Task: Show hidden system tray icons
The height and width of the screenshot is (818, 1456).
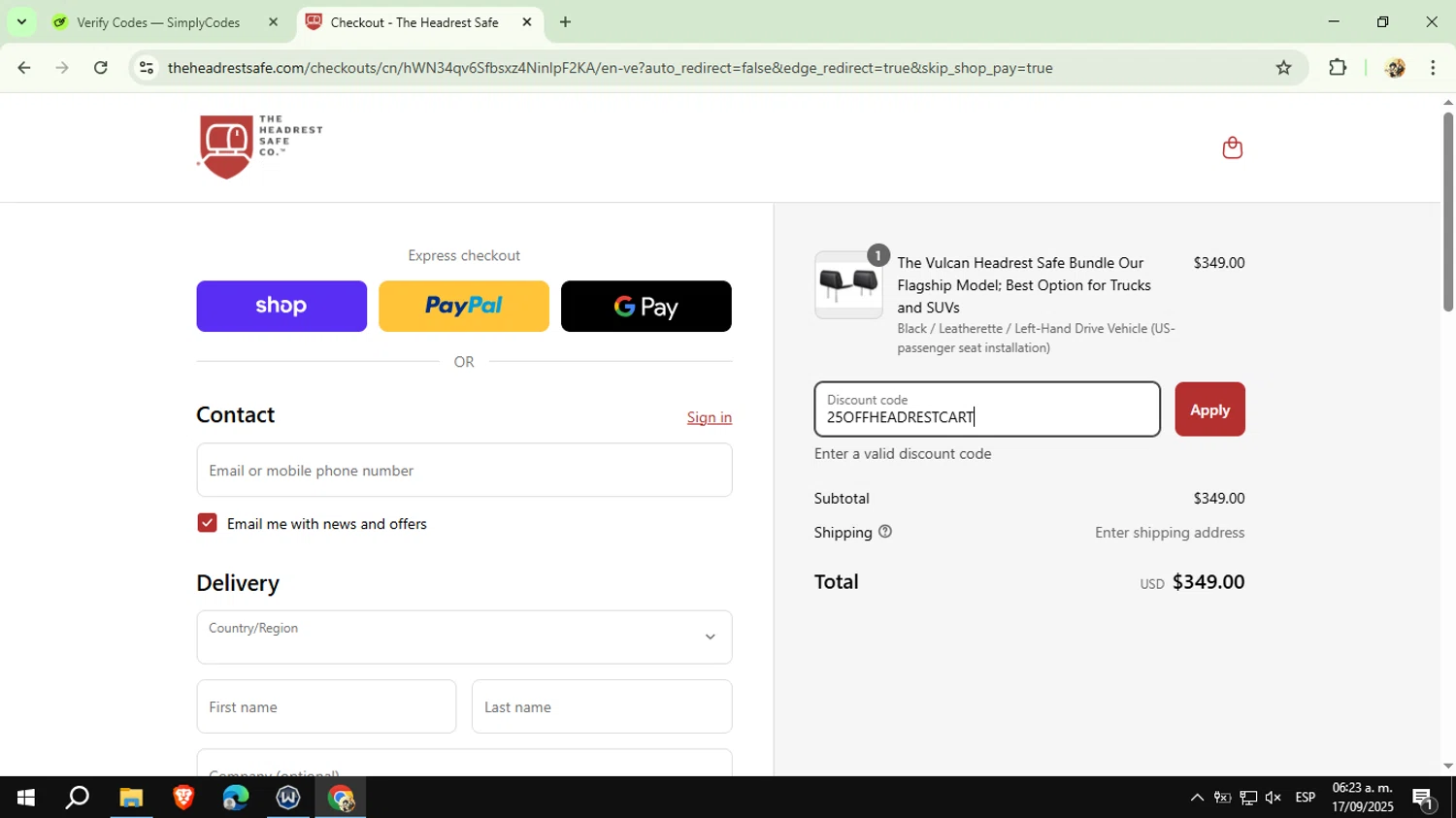Action: (1197, 798)
